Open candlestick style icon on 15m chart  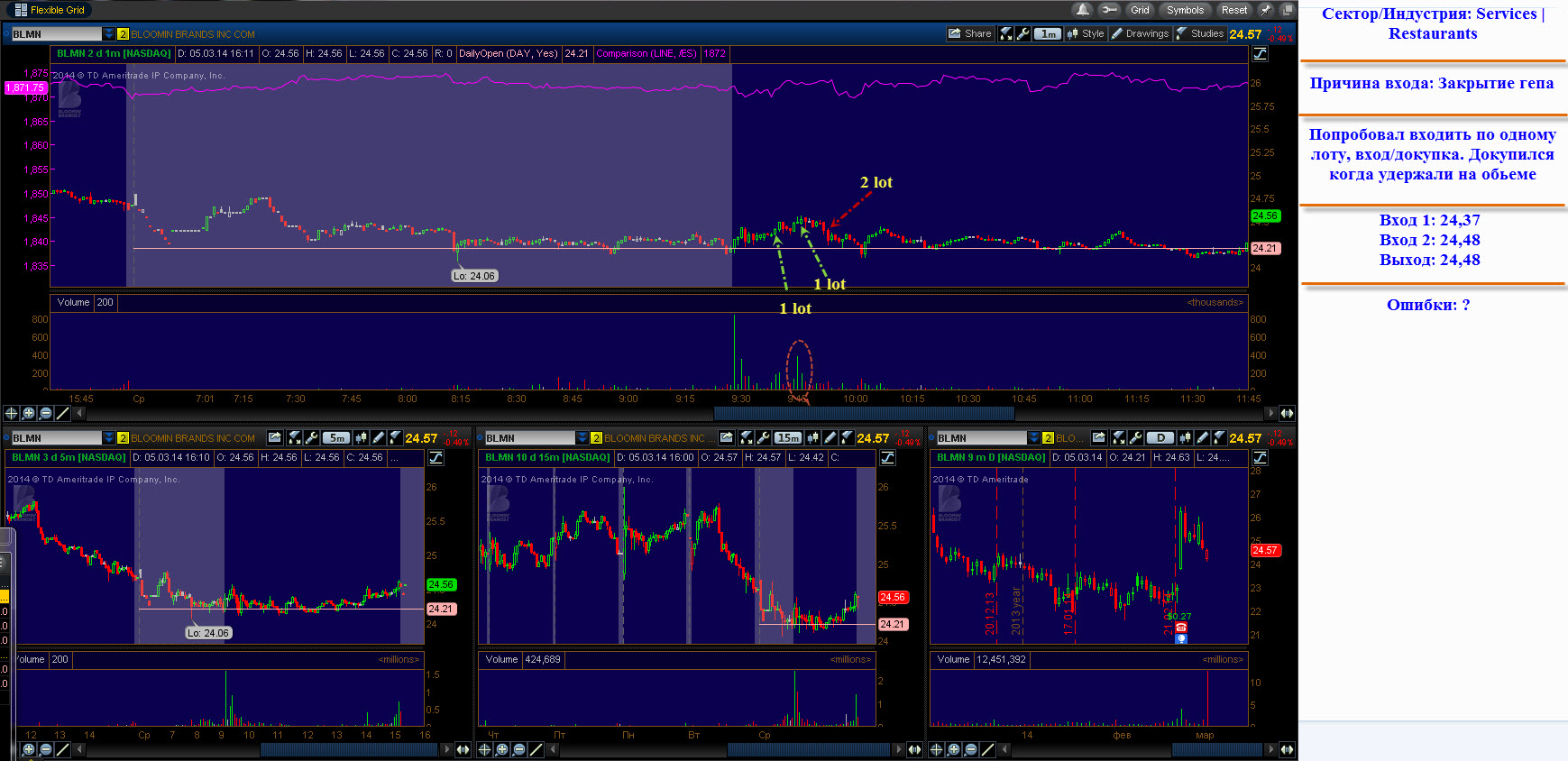coord(812,437)
